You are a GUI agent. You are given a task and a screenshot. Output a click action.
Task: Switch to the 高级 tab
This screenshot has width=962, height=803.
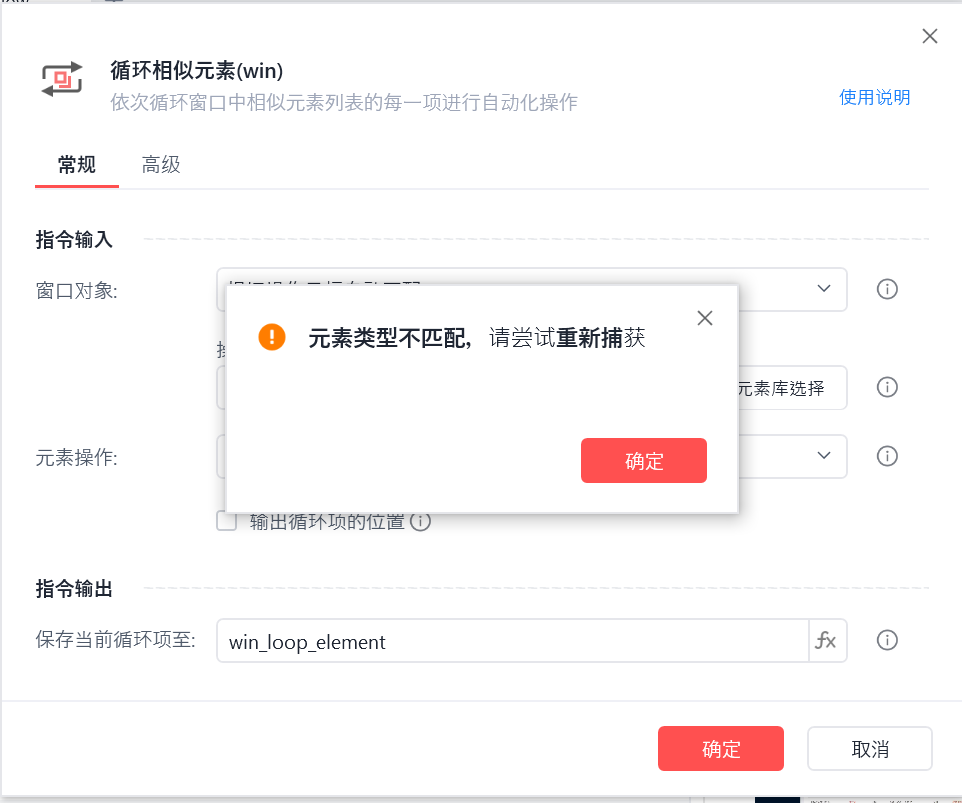coord(161,164)
